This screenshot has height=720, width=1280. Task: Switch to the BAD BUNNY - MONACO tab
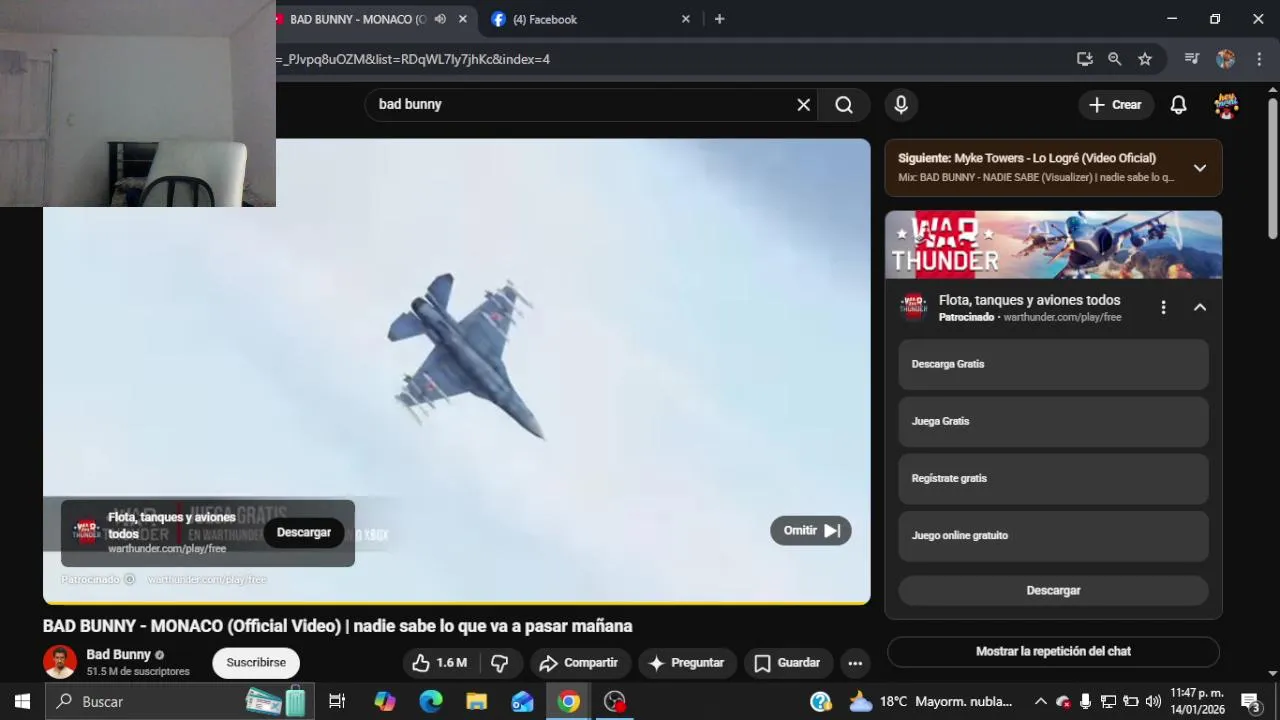pos(357,19)
